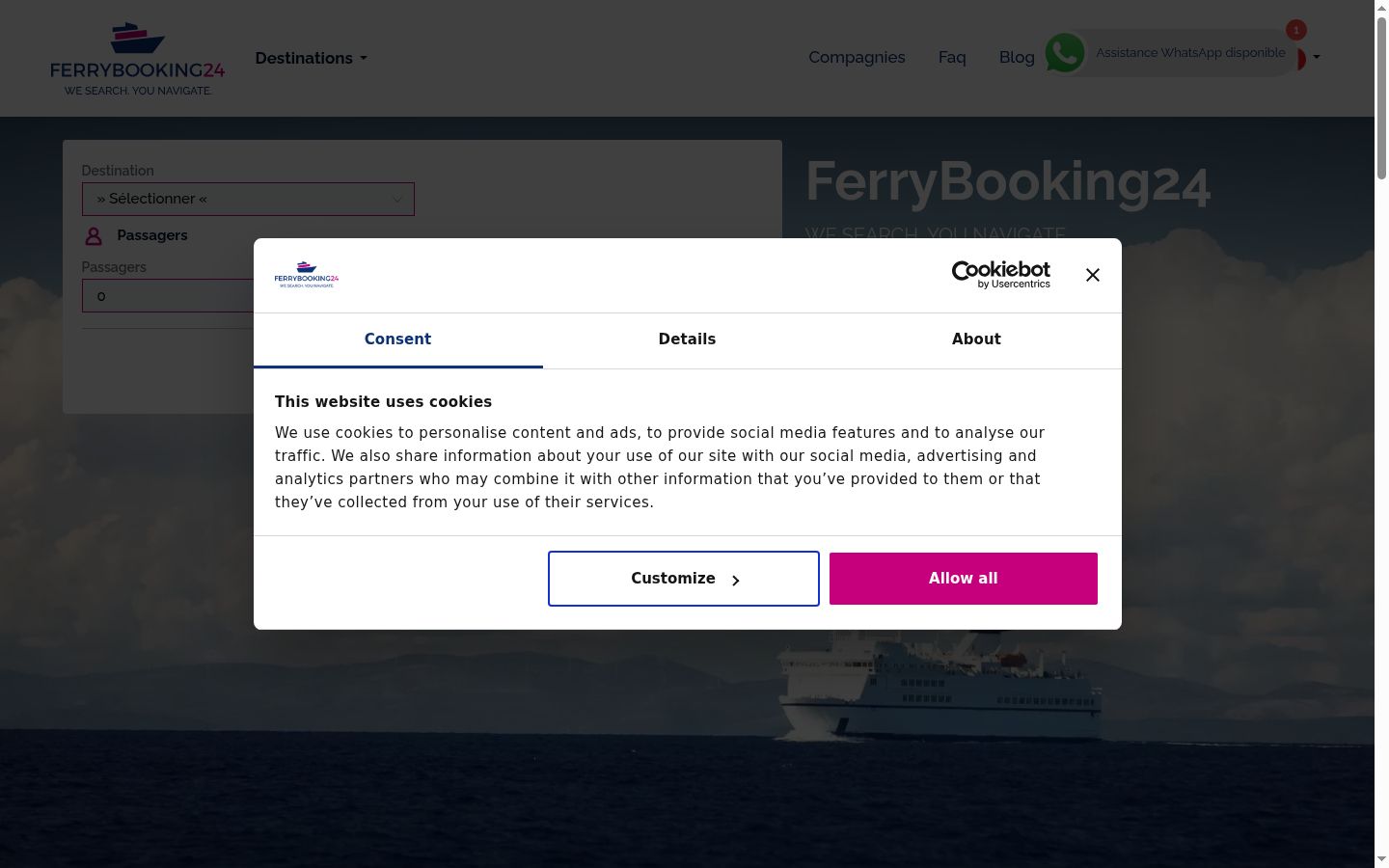
Task: Close the cookie consent dialog
Action: coord(1092,275)
